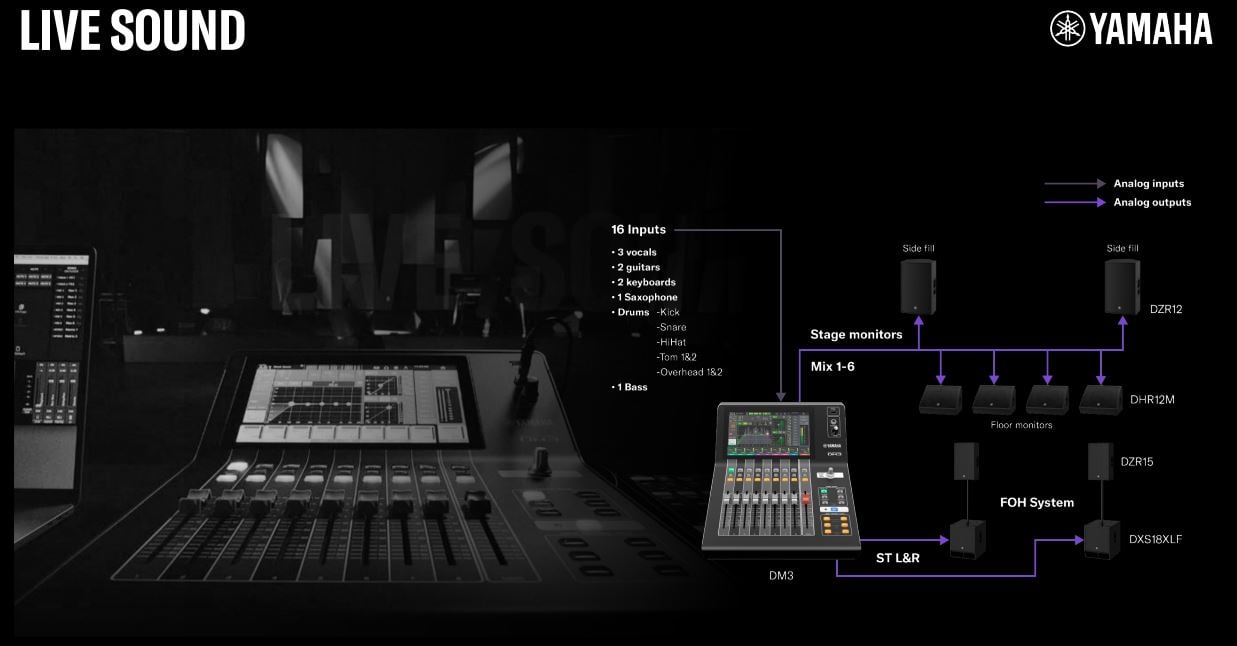Click the "DZR12" model label

[x=1165, y=310]
